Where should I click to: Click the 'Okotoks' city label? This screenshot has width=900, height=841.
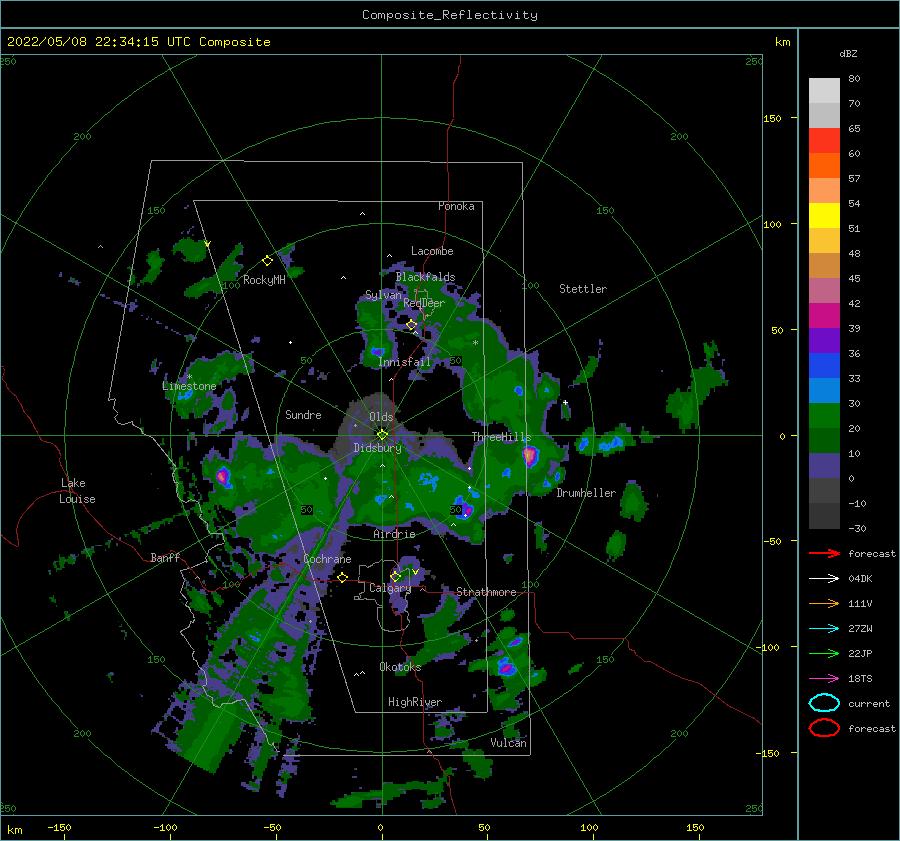coord(400,666)
